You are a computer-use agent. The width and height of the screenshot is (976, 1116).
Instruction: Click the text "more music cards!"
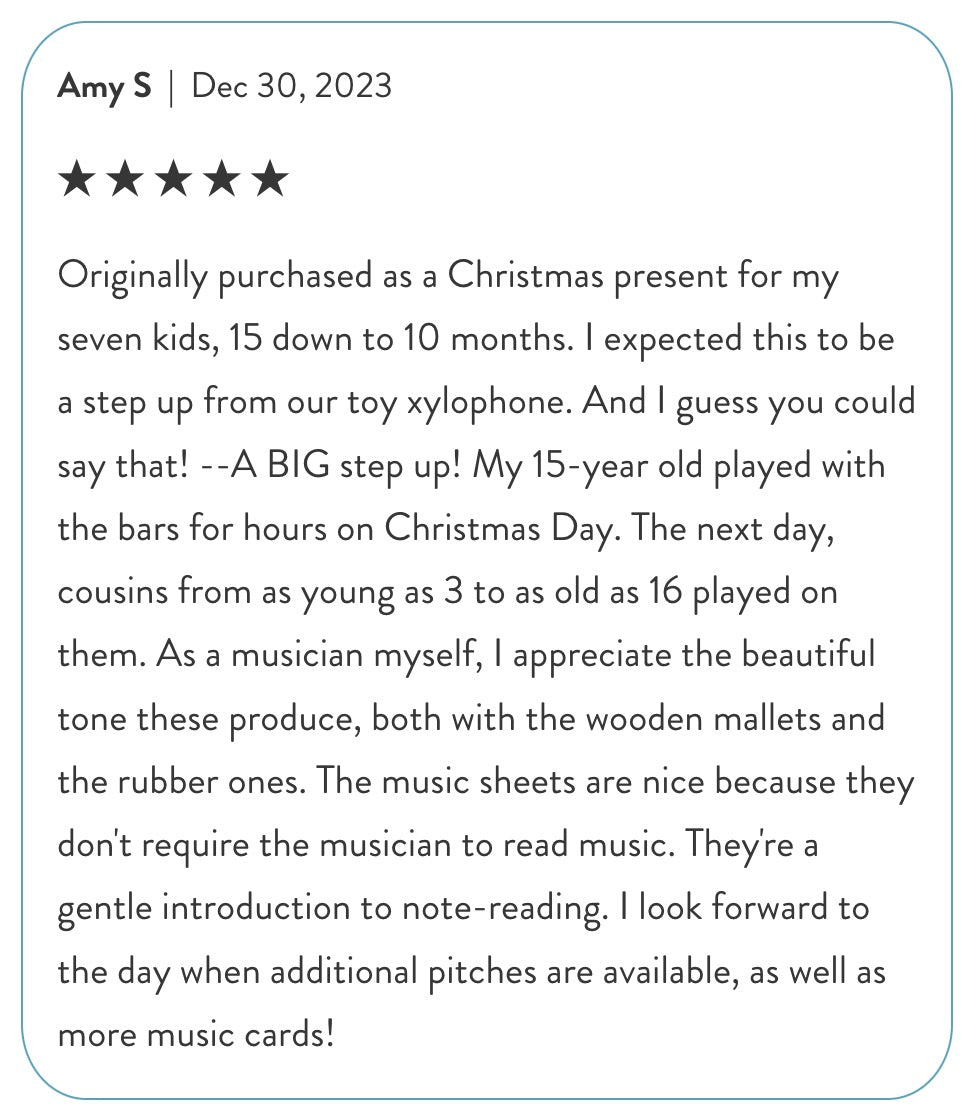click(195, 1035)
